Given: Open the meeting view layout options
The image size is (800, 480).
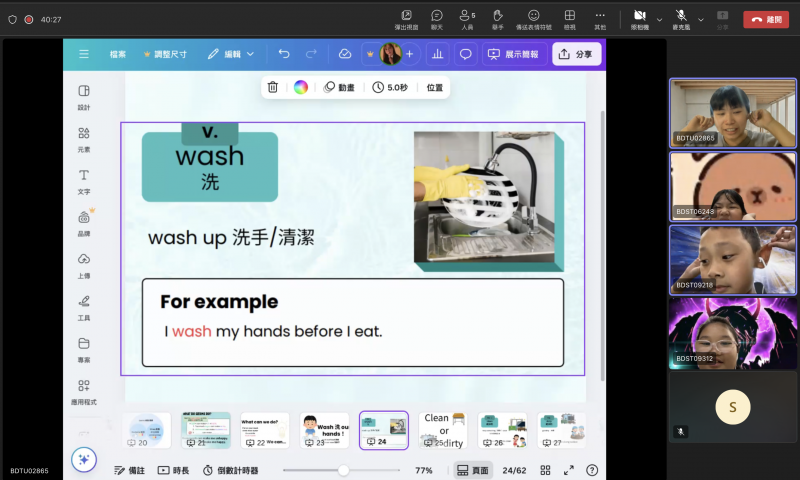Looking at the screenshot, I should click(x=570, y=19).
